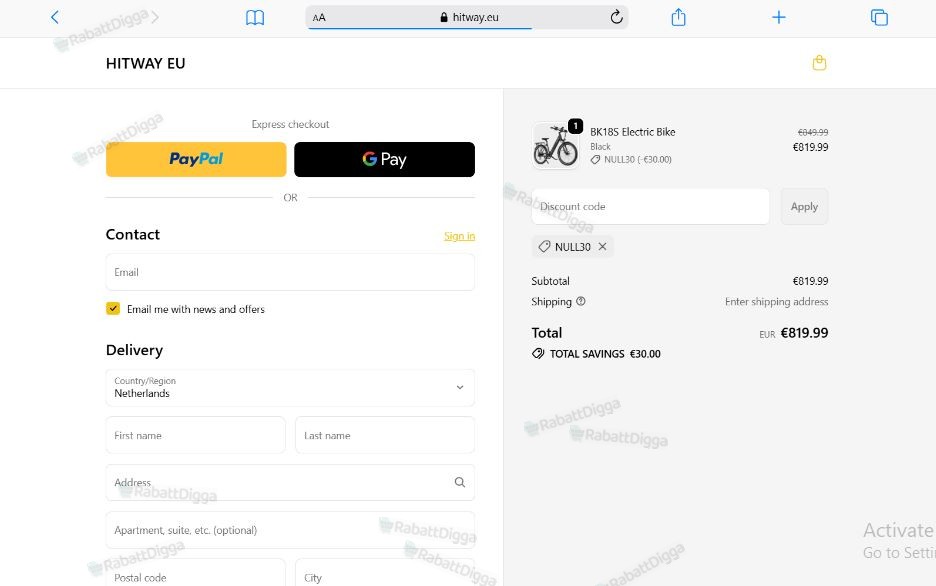Follow the Sign in link
Screen dimensions: 936x586
[460, 236]
